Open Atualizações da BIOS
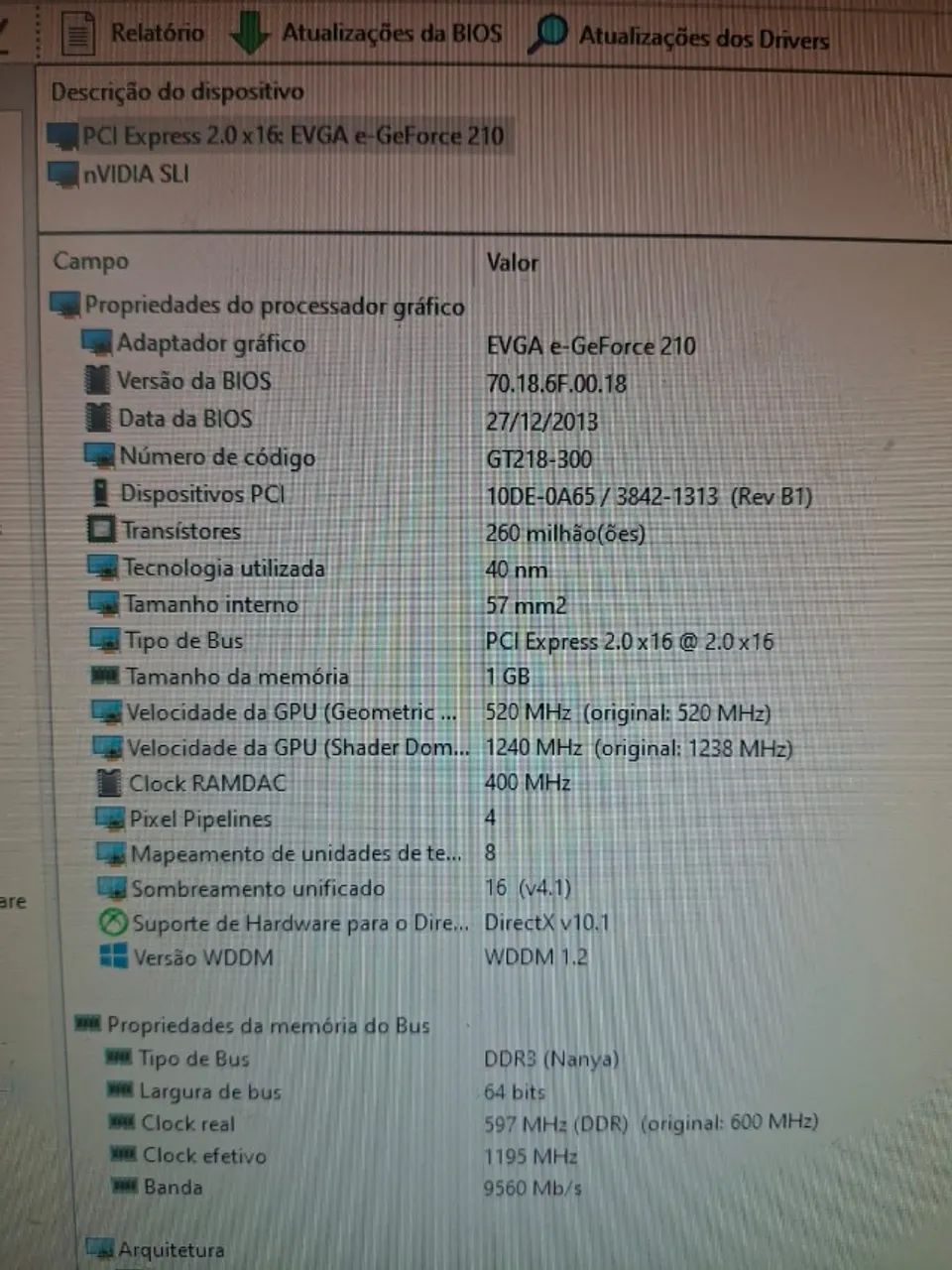 coord(366,33)
